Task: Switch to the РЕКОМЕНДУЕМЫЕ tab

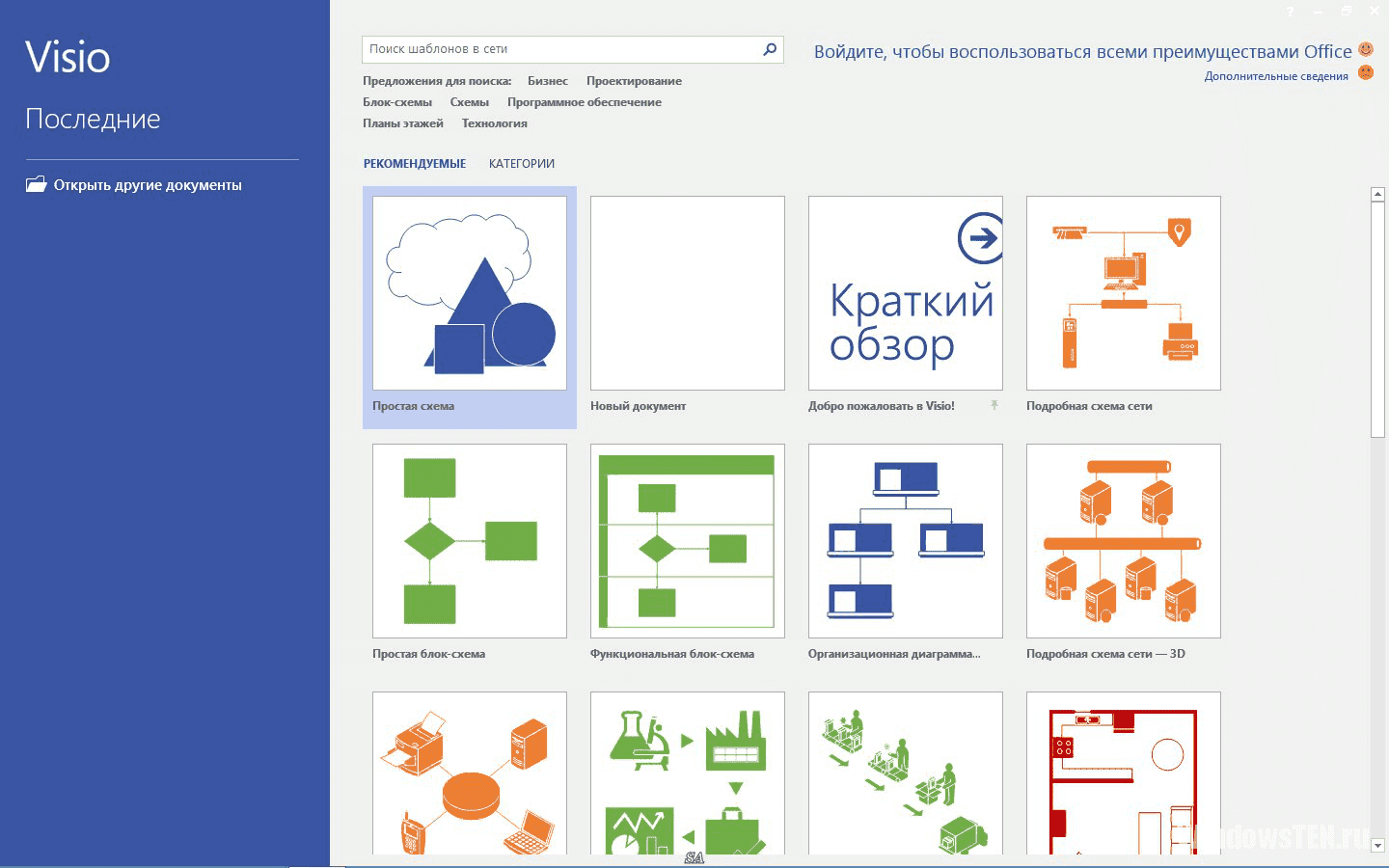Action: pyautogui.click(x=415, y=164)
